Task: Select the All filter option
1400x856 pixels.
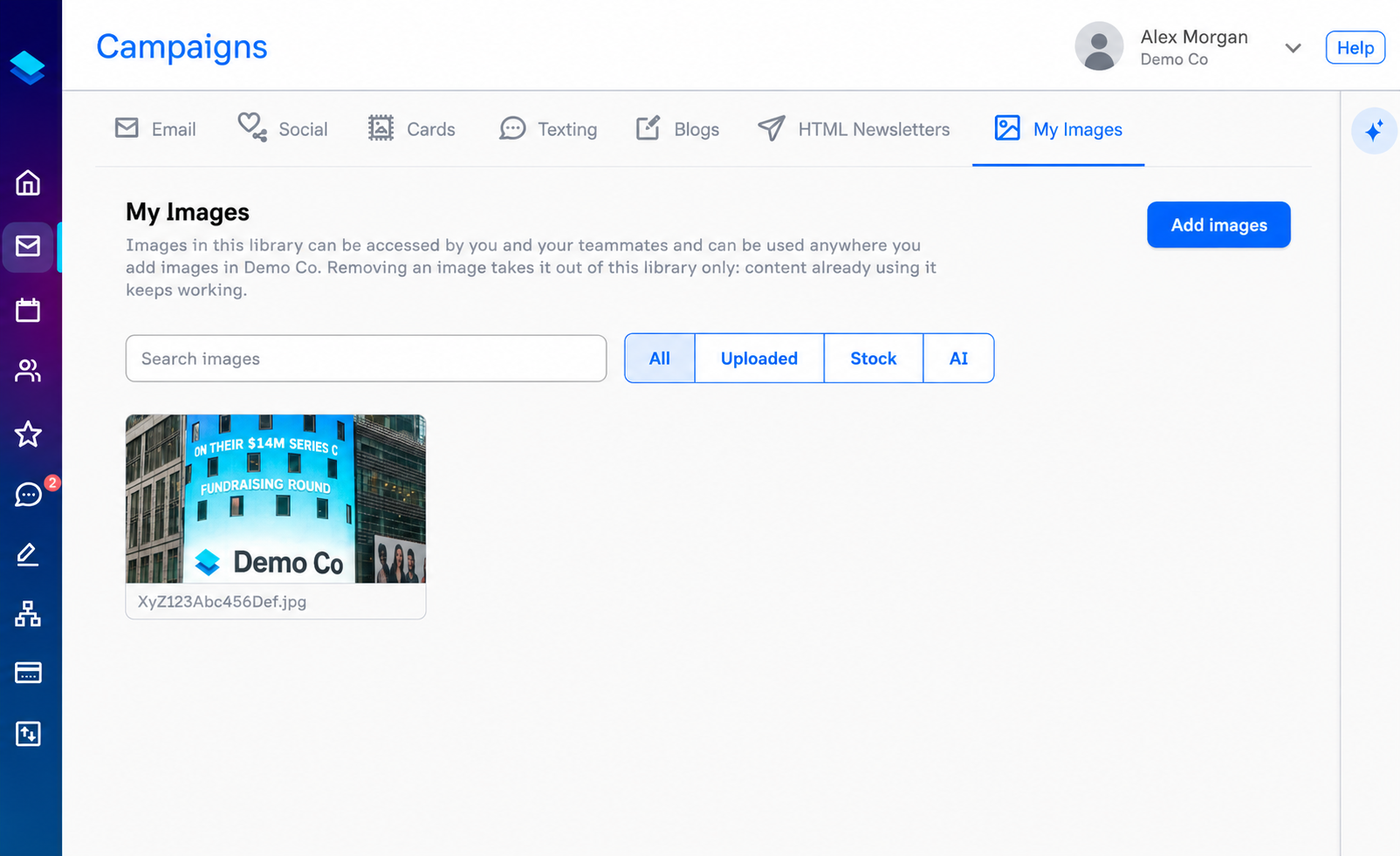Action: point(660,359)
